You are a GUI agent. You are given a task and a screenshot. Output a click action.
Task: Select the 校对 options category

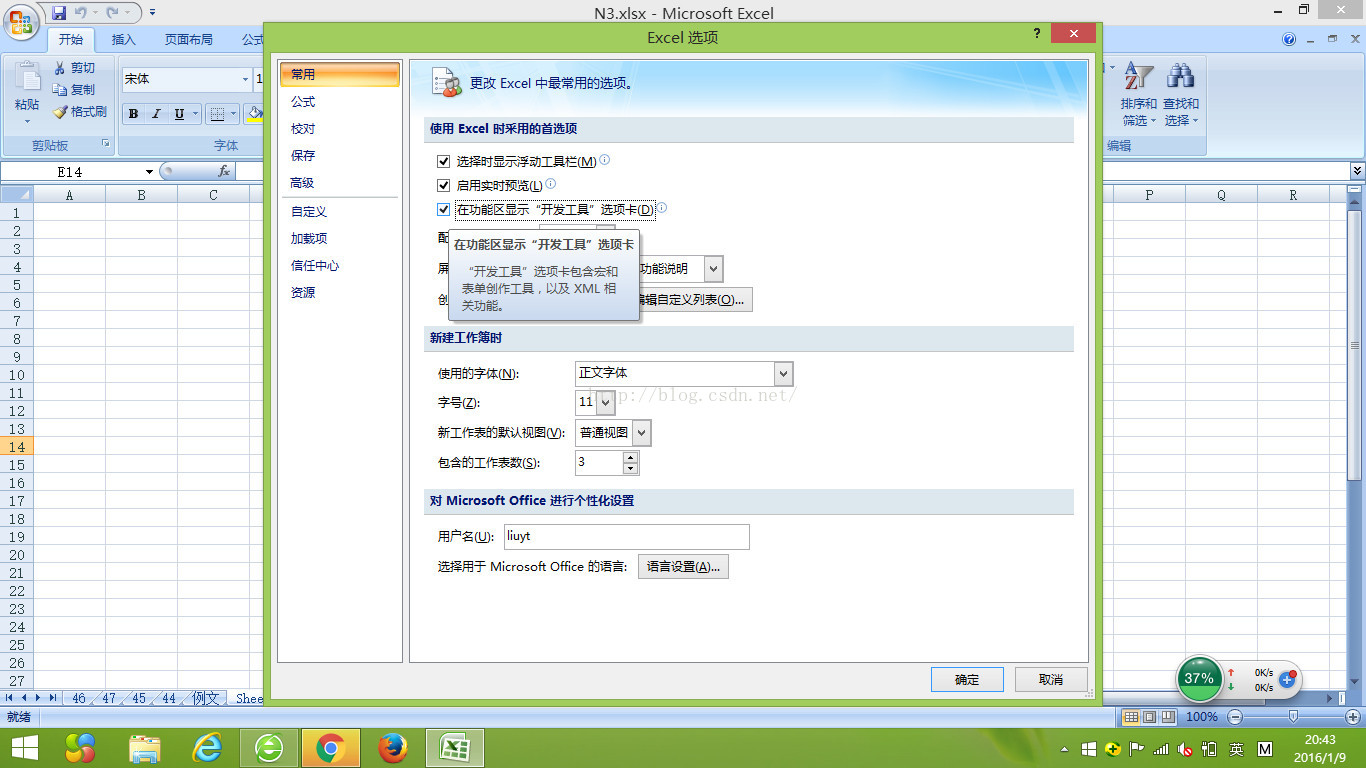click(x=340, y=129)
